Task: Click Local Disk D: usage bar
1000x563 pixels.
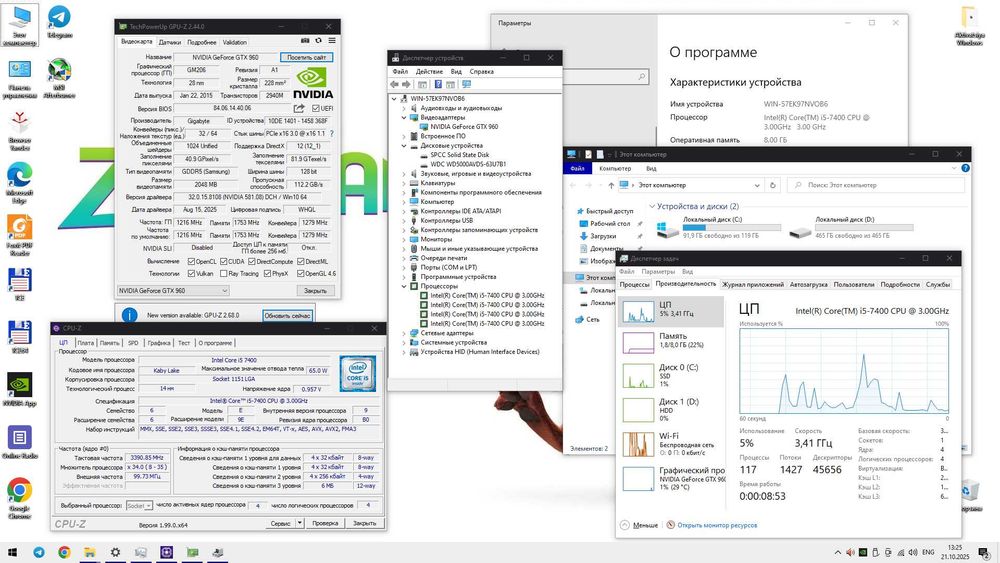Action: click(864, 227)
